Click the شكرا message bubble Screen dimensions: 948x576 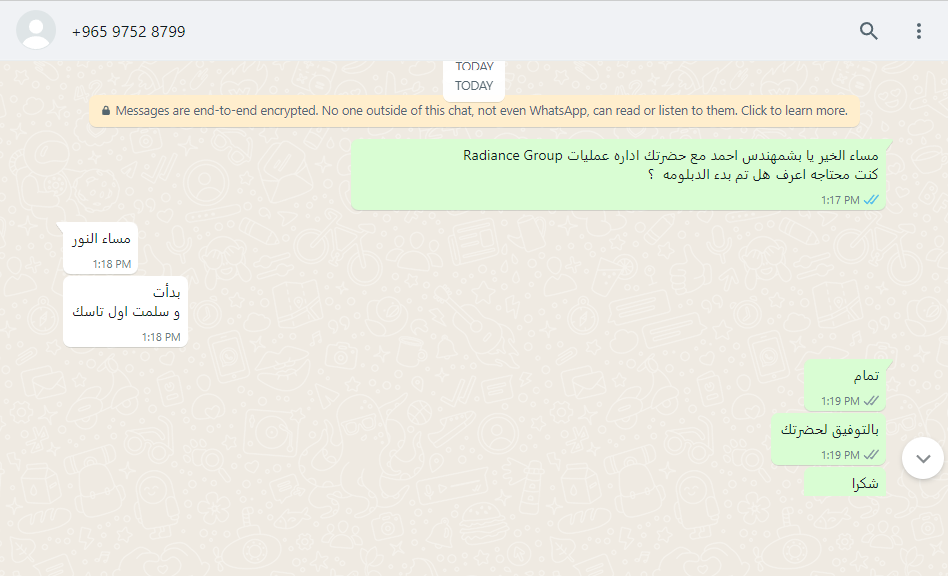(845, 482)
